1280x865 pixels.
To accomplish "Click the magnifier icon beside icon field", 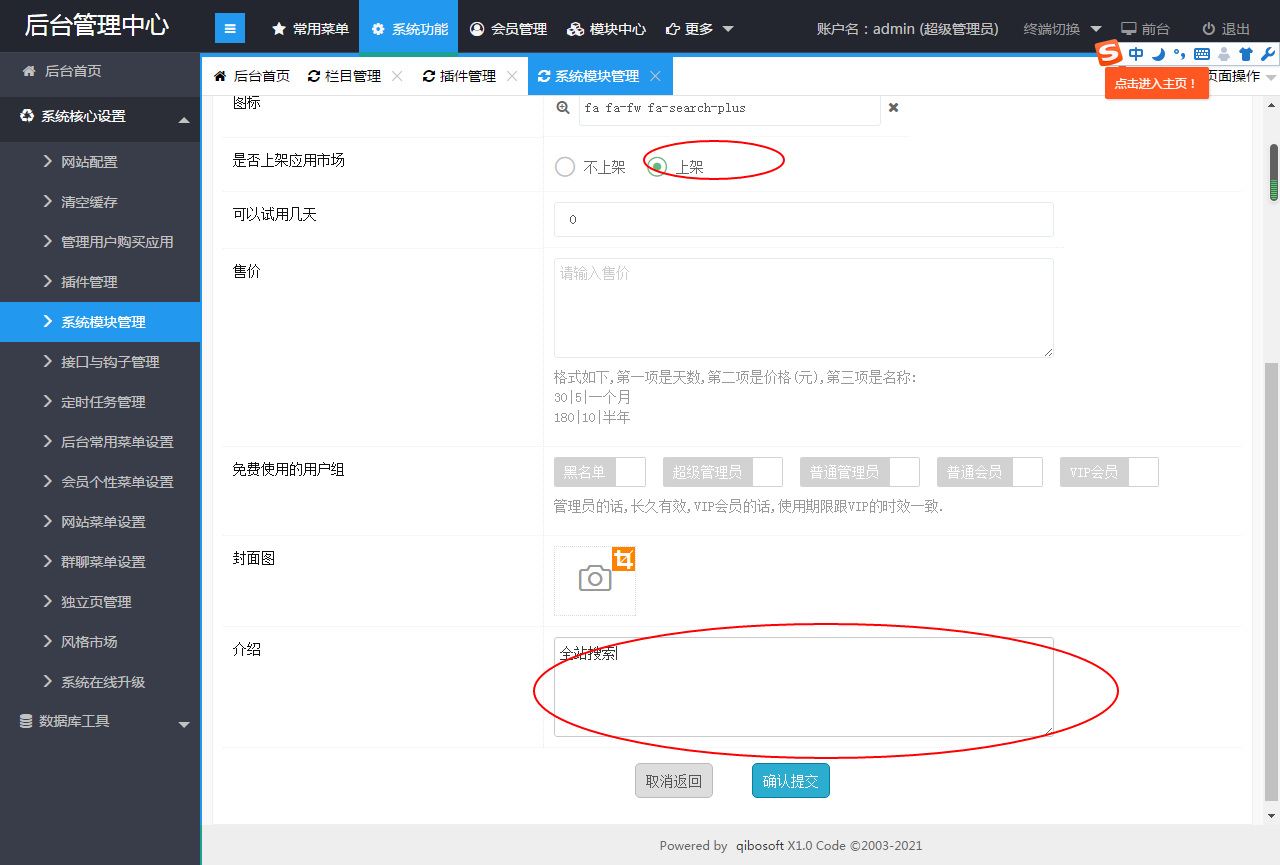I will (563, 108).
